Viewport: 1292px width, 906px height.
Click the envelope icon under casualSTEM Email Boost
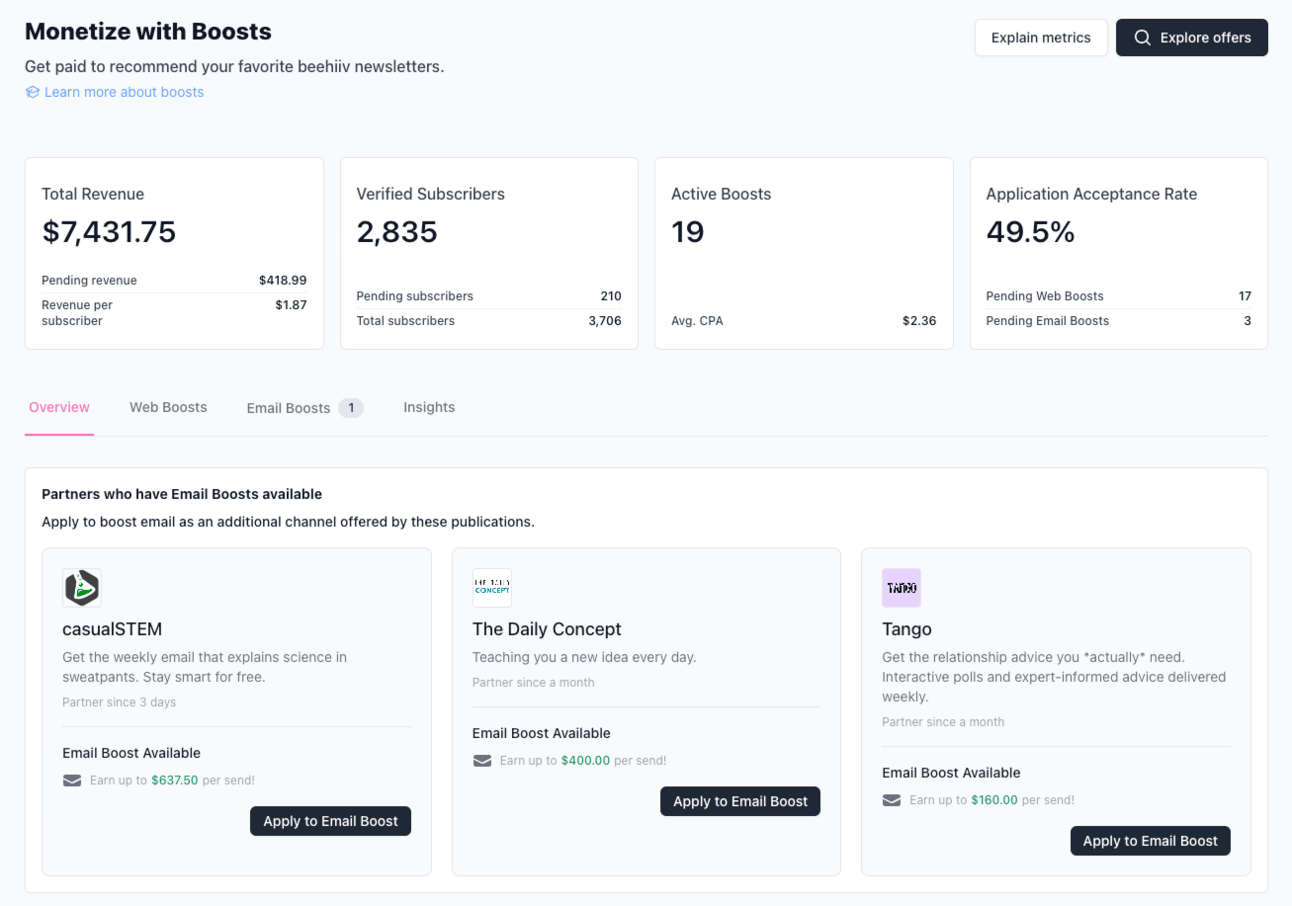tap(72, 780)
